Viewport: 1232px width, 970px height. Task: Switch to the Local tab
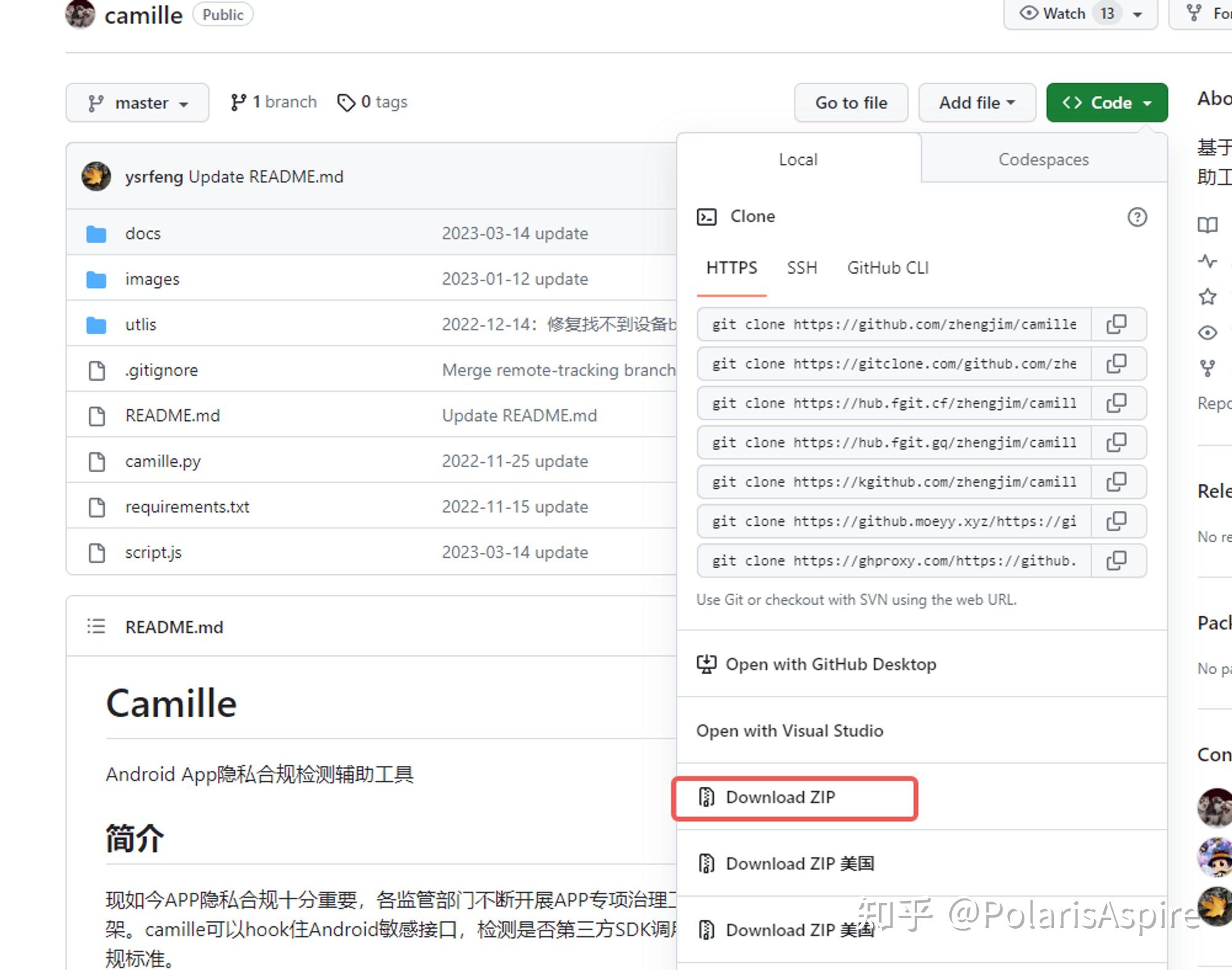(798, 159)
